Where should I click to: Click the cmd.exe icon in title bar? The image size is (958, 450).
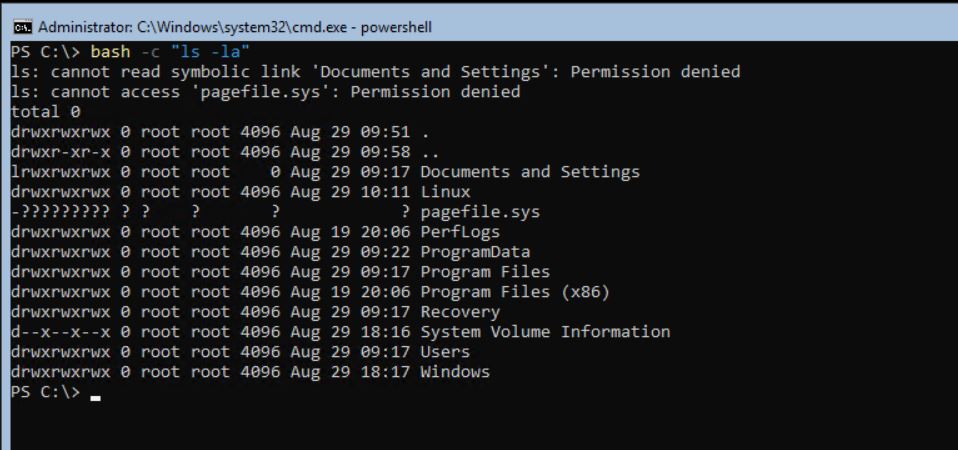click(23, 27)
